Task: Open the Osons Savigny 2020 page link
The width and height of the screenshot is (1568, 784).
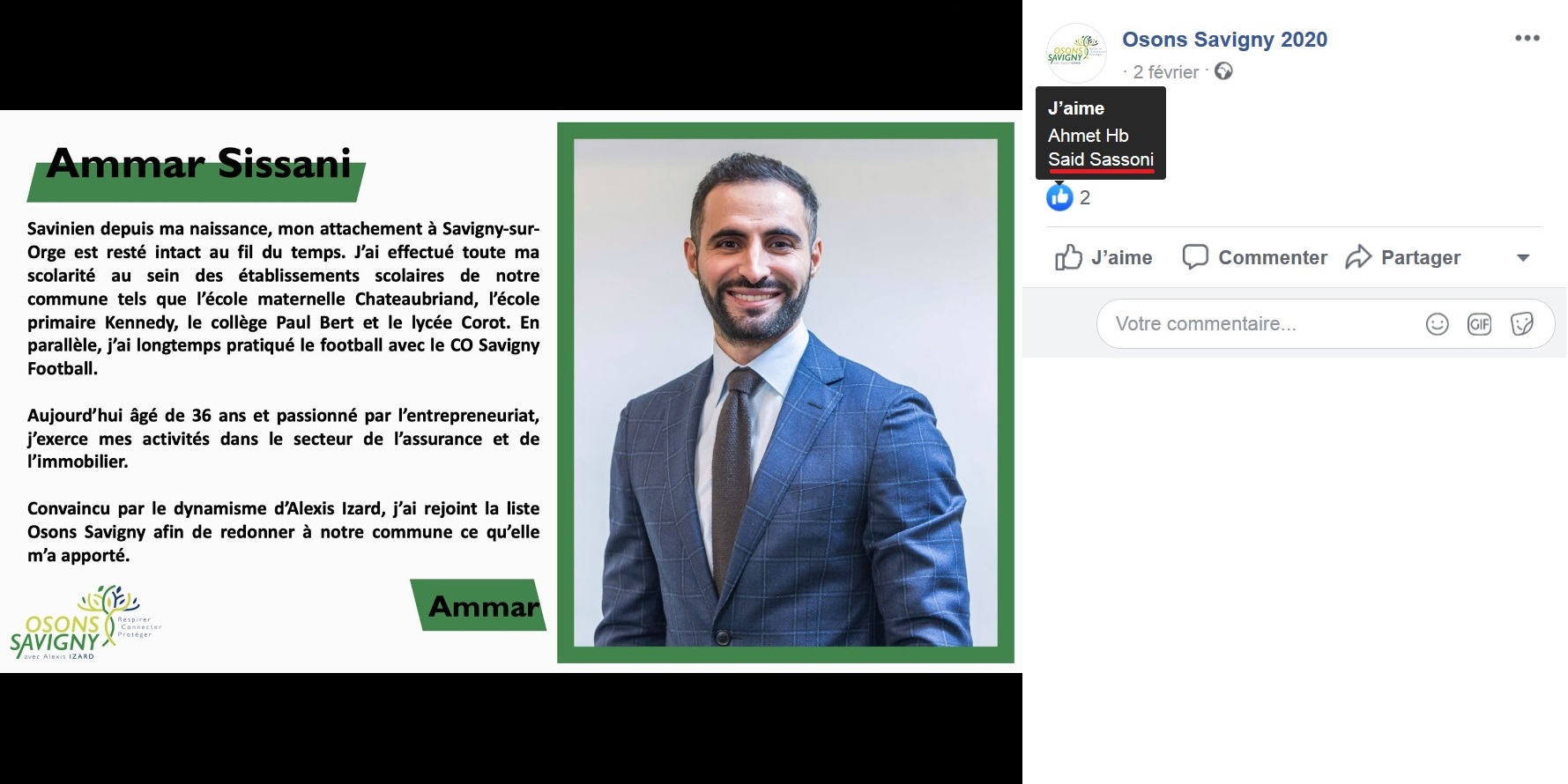Action: (1224, 40)
